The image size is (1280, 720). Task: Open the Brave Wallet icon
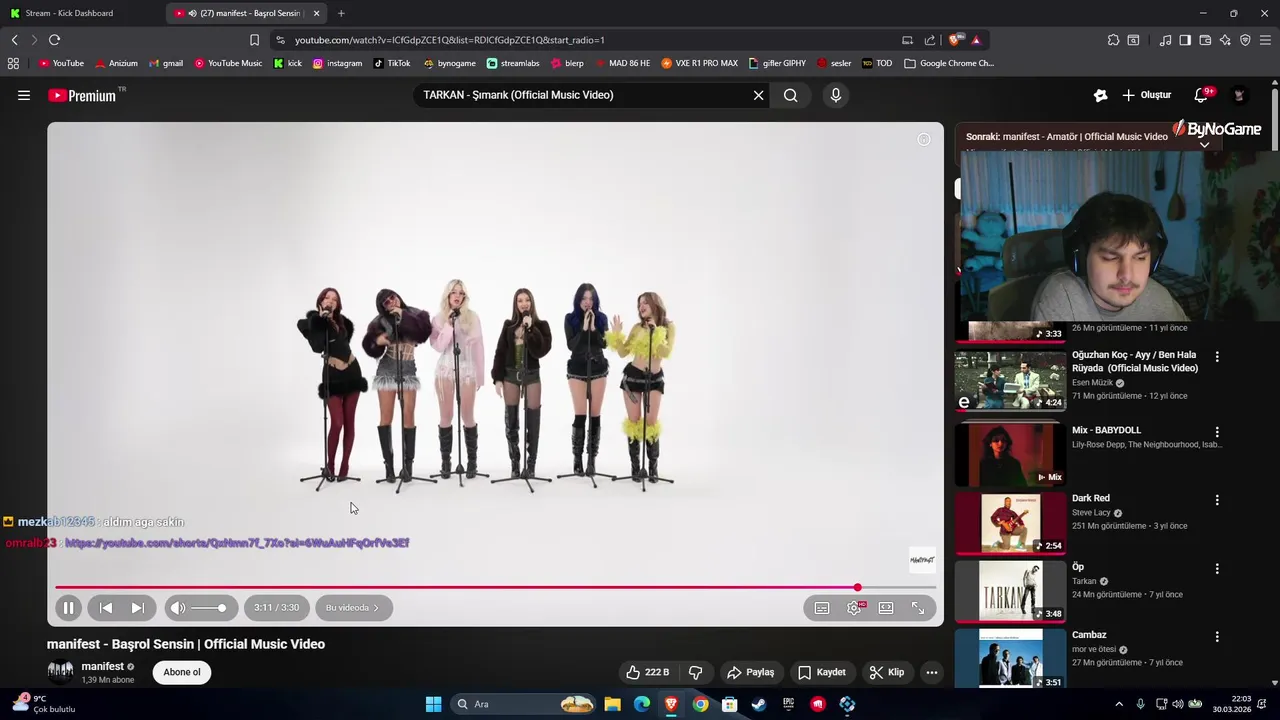click(x=1205, y=40)
